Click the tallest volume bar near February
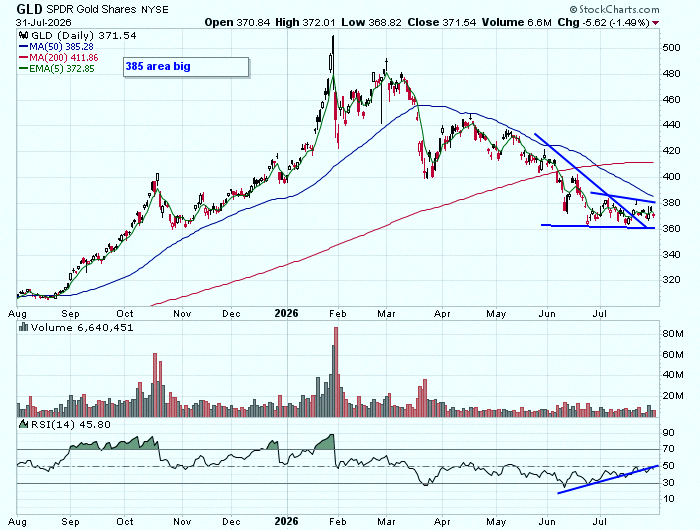The image size is (700, 530). click(x=336, y=371)
